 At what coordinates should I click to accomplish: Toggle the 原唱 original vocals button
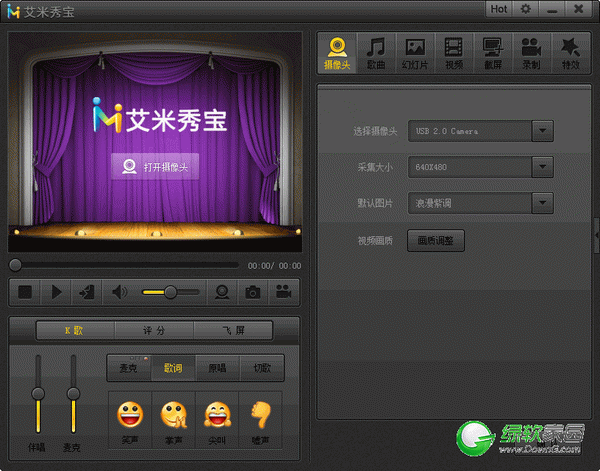217,368
